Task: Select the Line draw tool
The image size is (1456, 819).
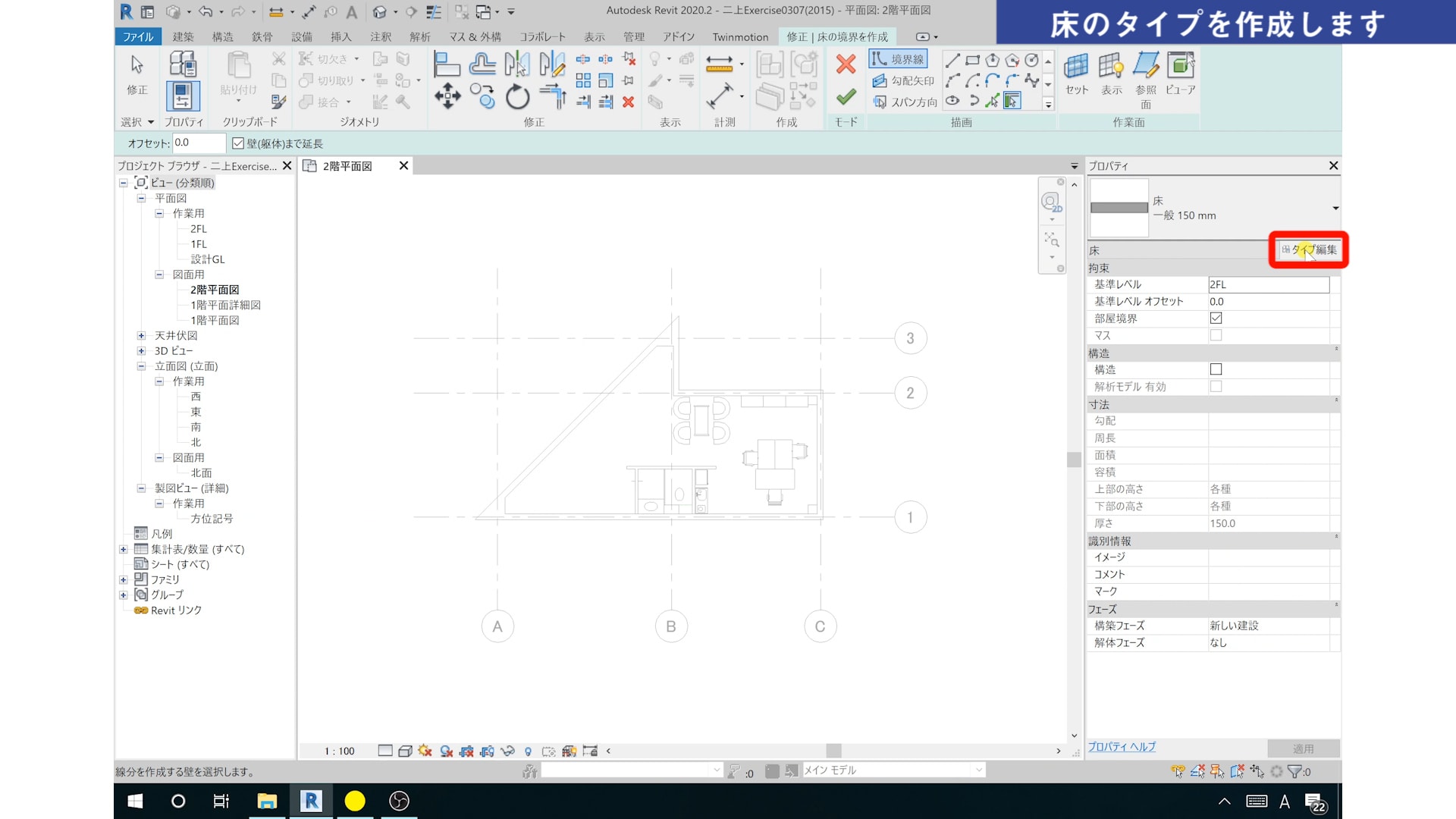Action: click(x=952, y=60)
